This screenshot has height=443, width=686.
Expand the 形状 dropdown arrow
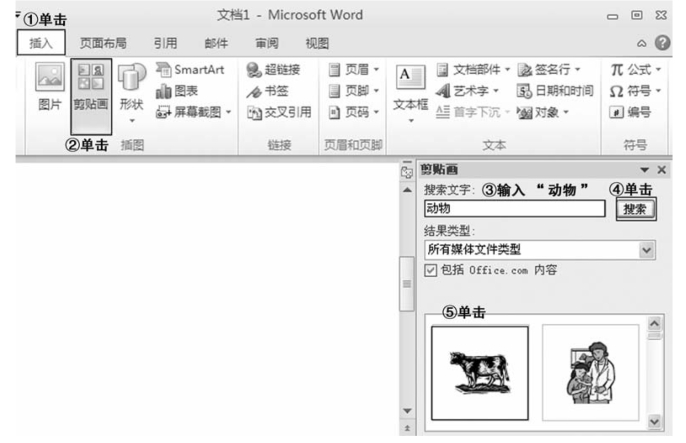[x=132, y=120]
